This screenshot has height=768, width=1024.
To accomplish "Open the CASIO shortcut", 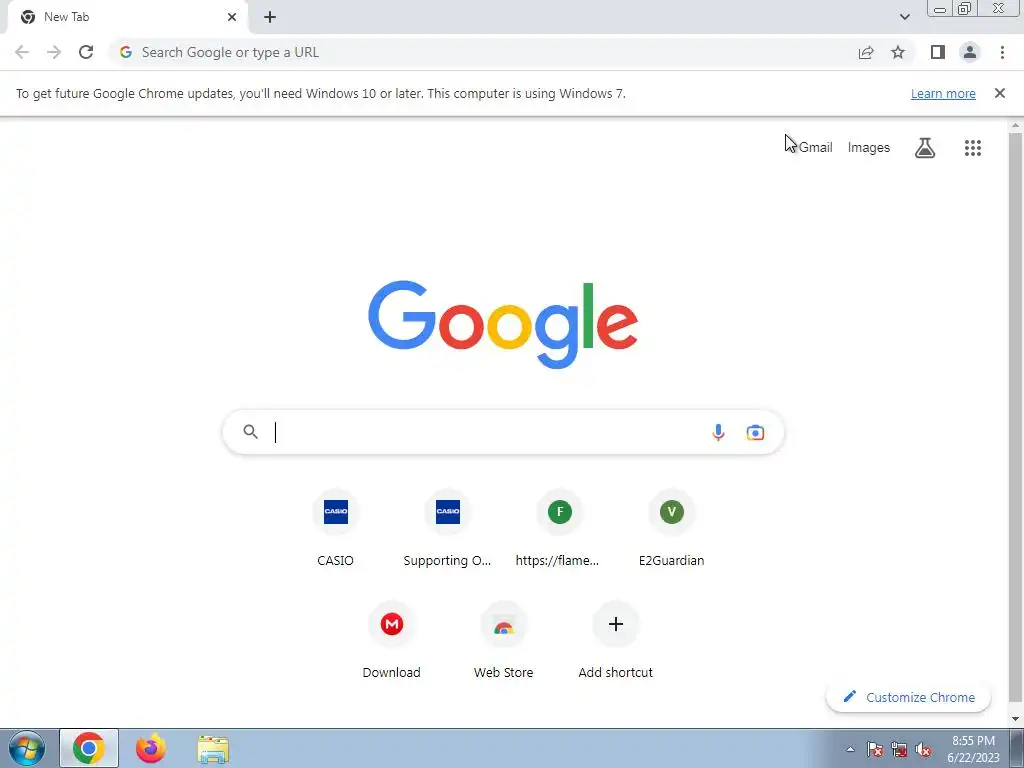I will pos(336,529).
